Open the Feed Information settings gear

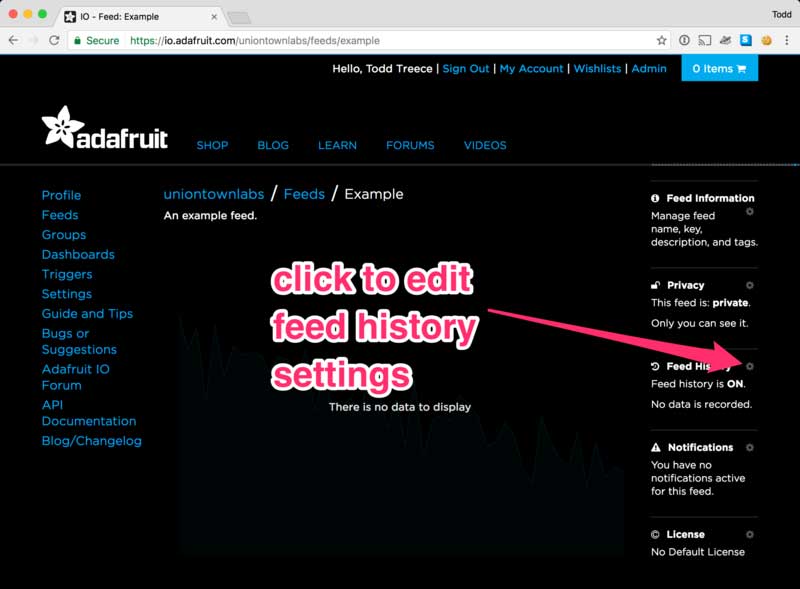click(750, 212)
